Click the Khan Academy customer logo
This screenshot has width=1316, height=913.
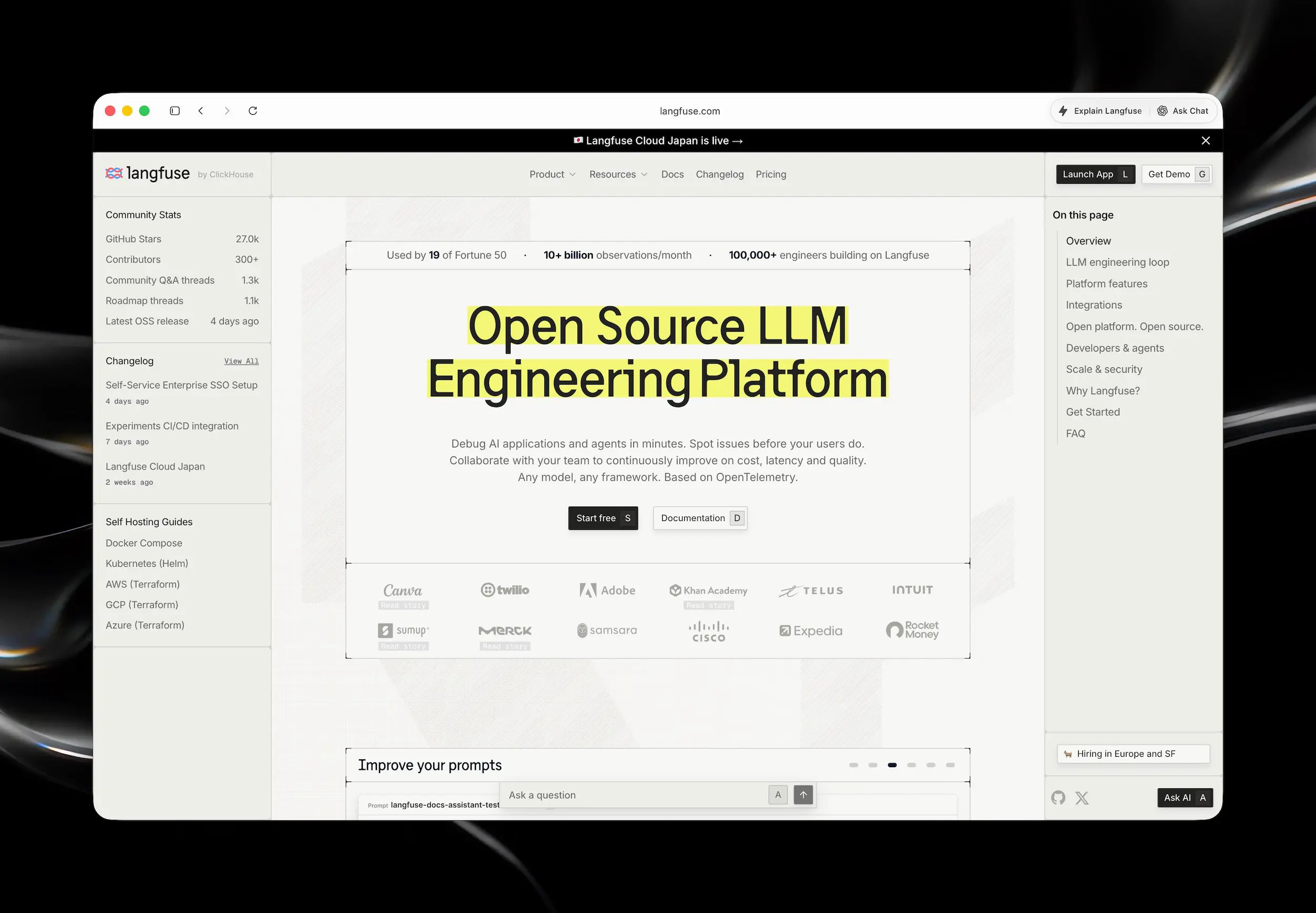click(x=709, y=590)
